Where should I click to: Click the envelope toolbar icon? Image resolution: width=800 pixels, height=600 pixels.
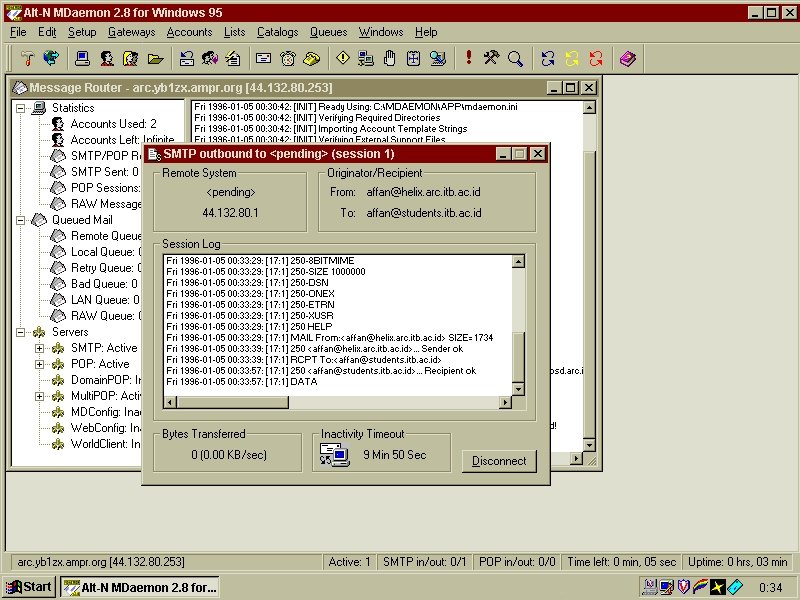click(264, 58)
